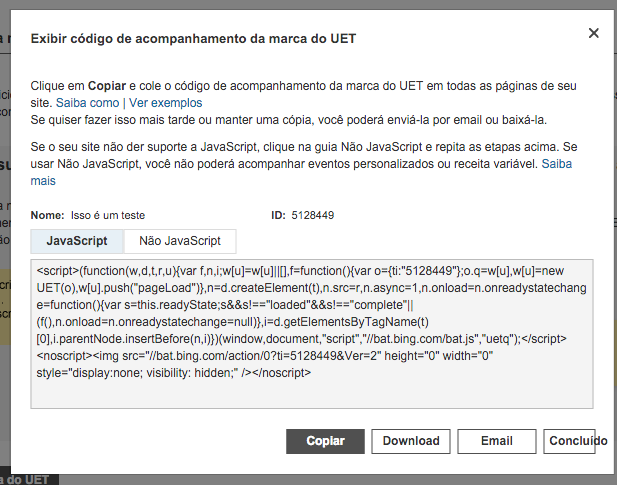
Task: Send the code with the Email button
Action: [496, 441]
